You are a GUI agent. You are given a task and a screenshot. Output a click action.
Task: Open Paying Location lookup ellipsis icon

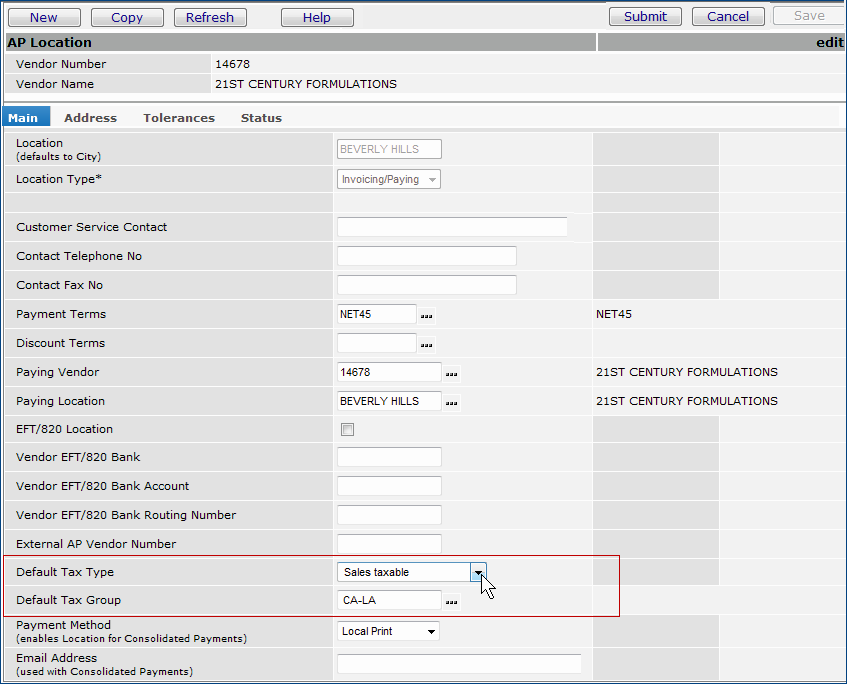point(452,402)
